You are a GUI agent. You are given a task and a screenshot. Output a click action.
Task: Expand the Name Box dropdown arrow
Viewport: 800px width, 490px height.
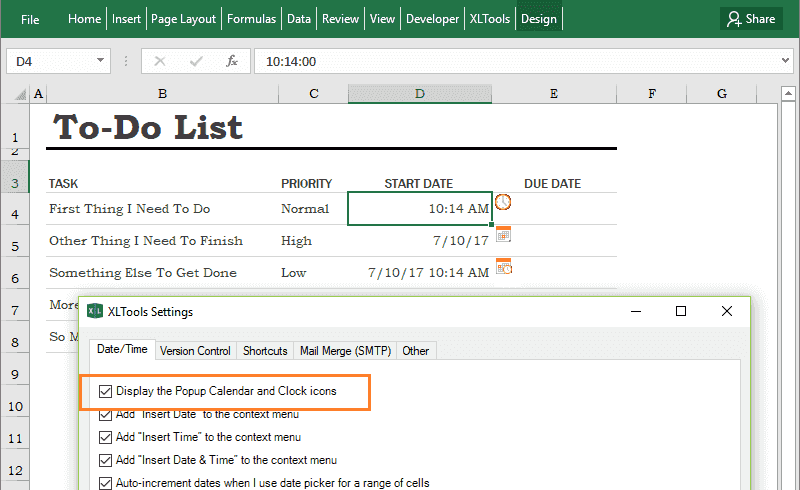coord(101,60)
